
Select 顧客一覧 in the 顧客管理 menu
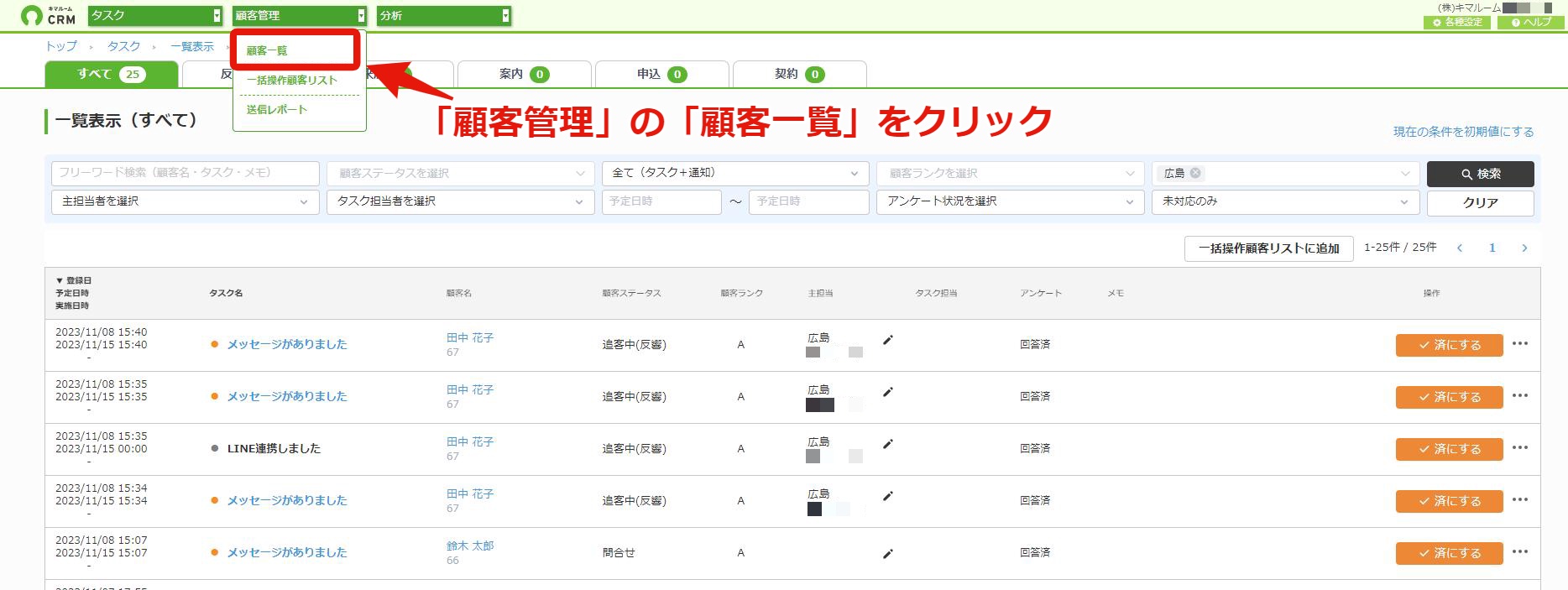267,50
